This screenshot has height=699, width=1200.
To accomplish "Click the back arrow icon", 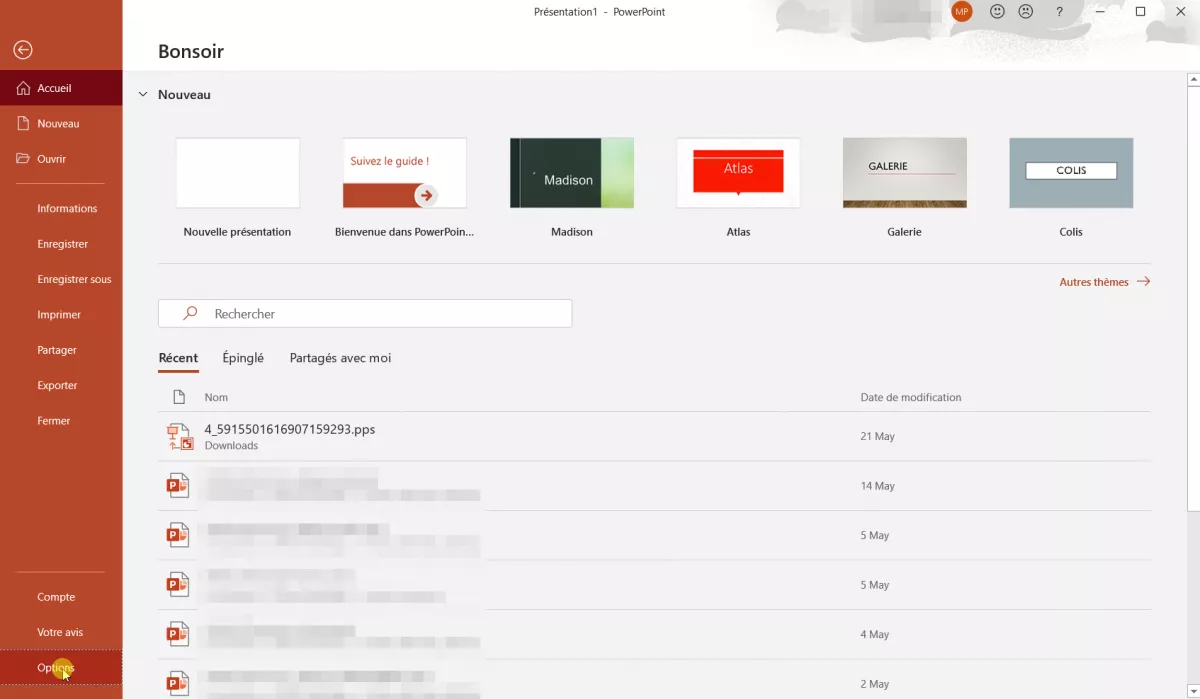I will [23, 50].
